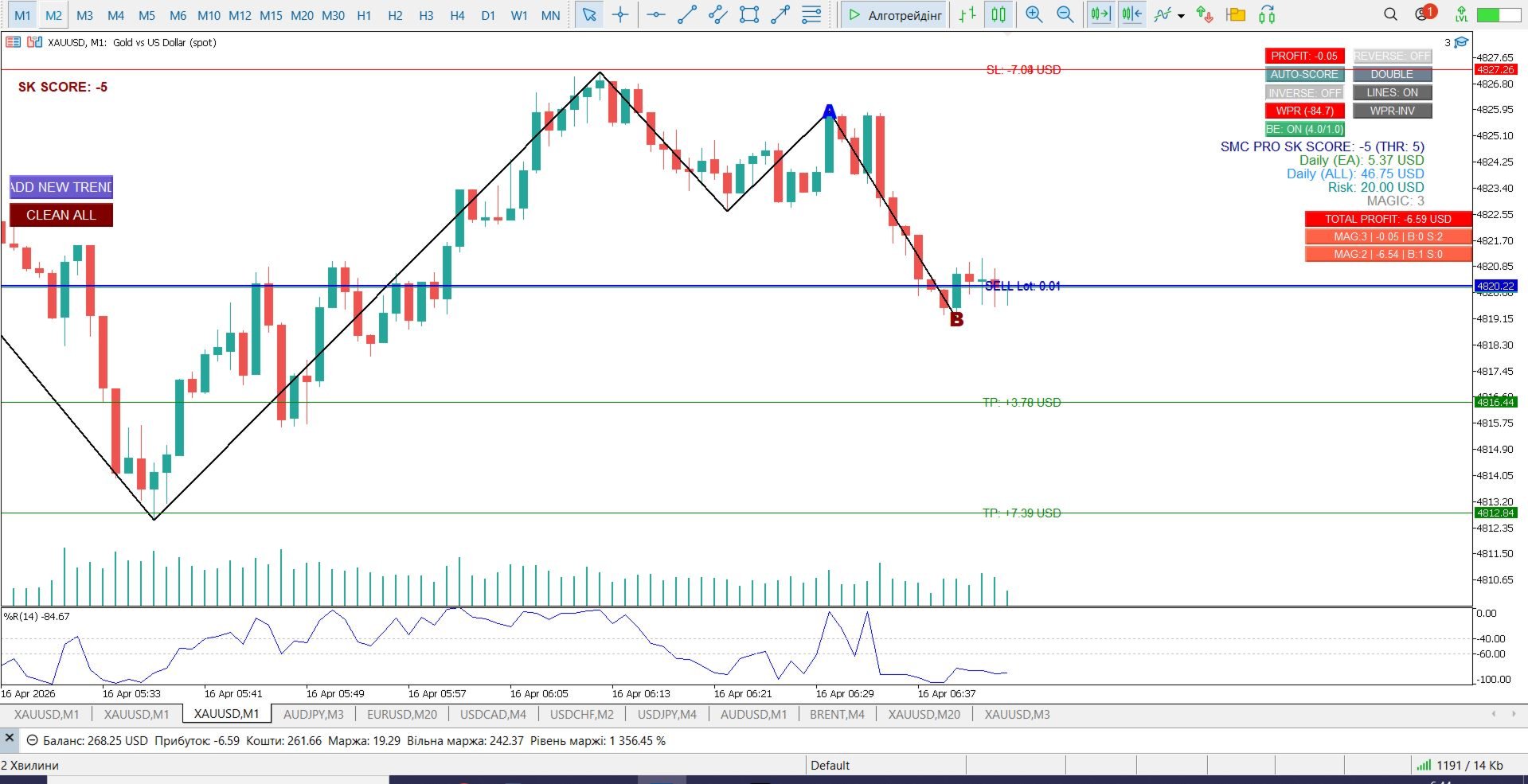The height and width of the screenshot is (784, 1528).
Task: Toggle INVERSE: OFF switch
Action: 1304,92
